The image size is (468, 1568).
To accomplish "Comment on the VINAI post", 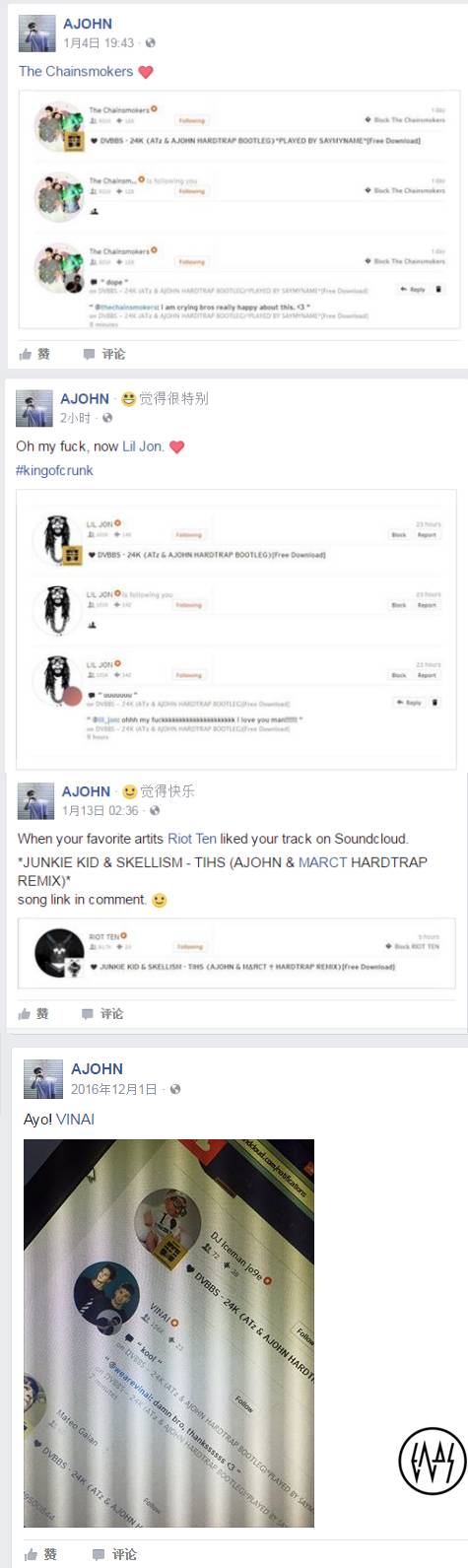I will 114,1554.
